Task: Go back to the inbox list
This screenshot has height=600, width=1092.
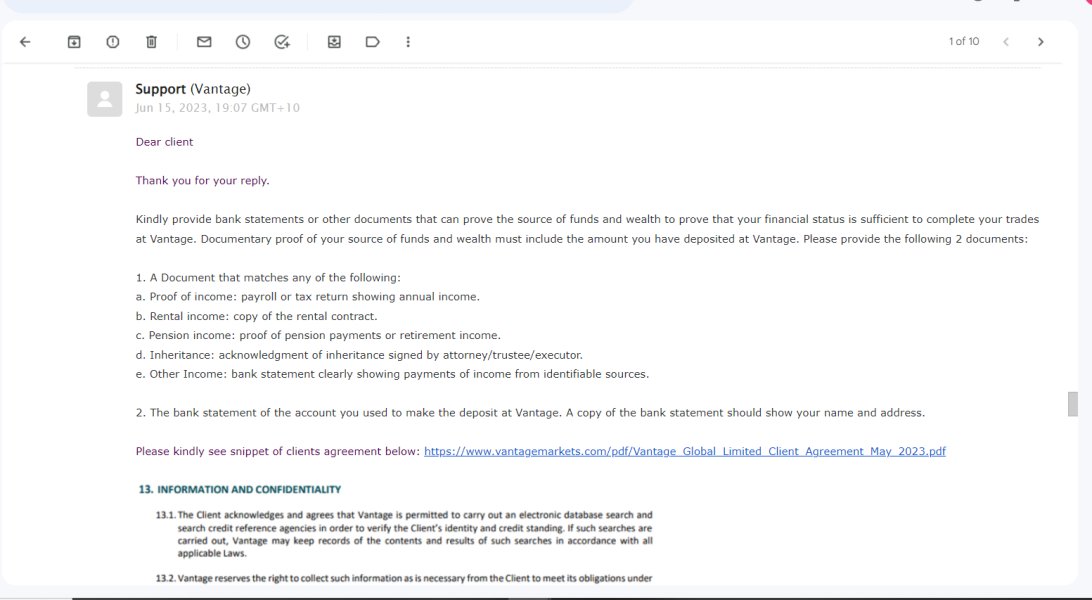Action: [25, 42]
